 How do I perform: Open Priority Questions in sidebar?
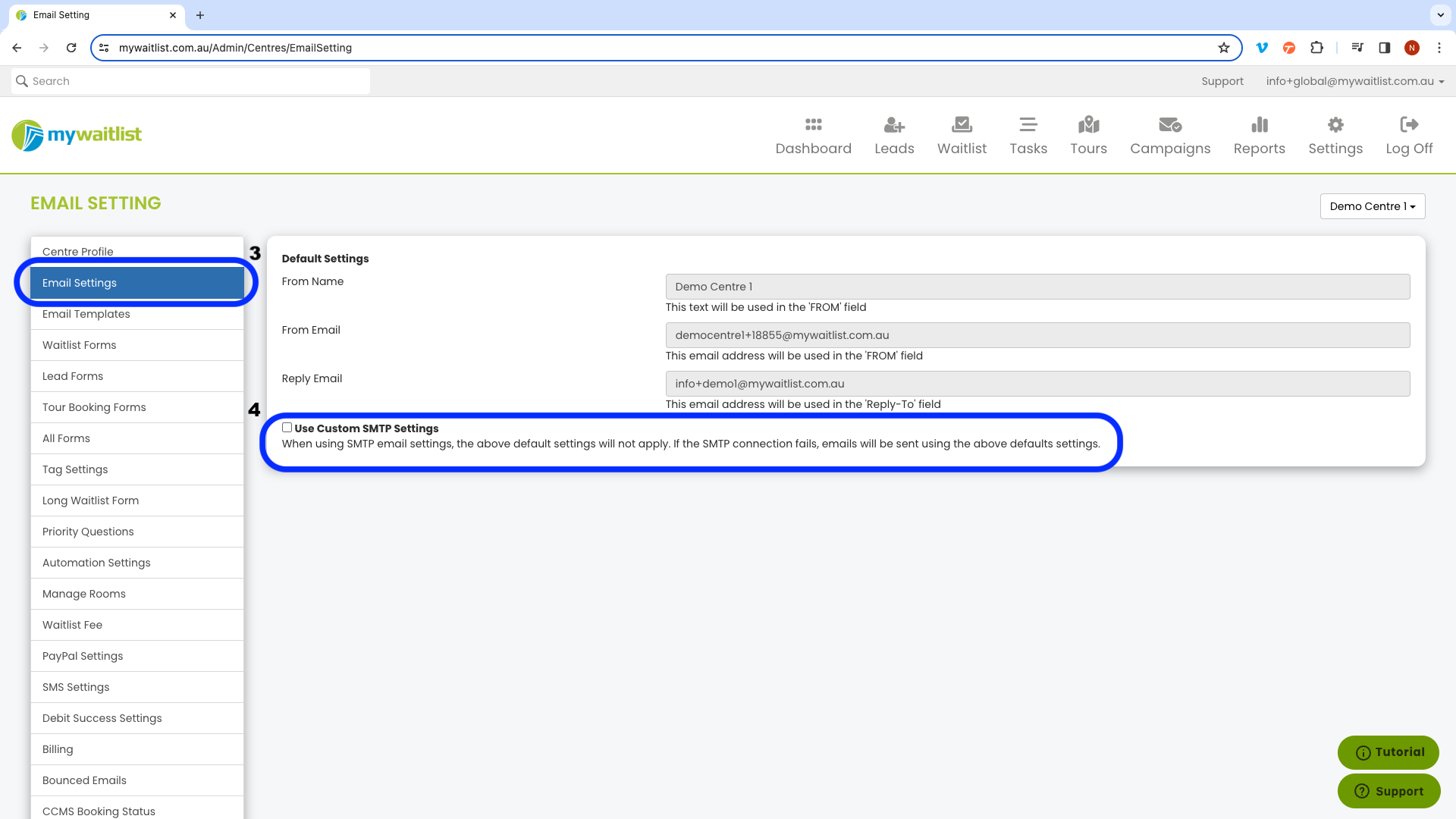tap(137, 532)
